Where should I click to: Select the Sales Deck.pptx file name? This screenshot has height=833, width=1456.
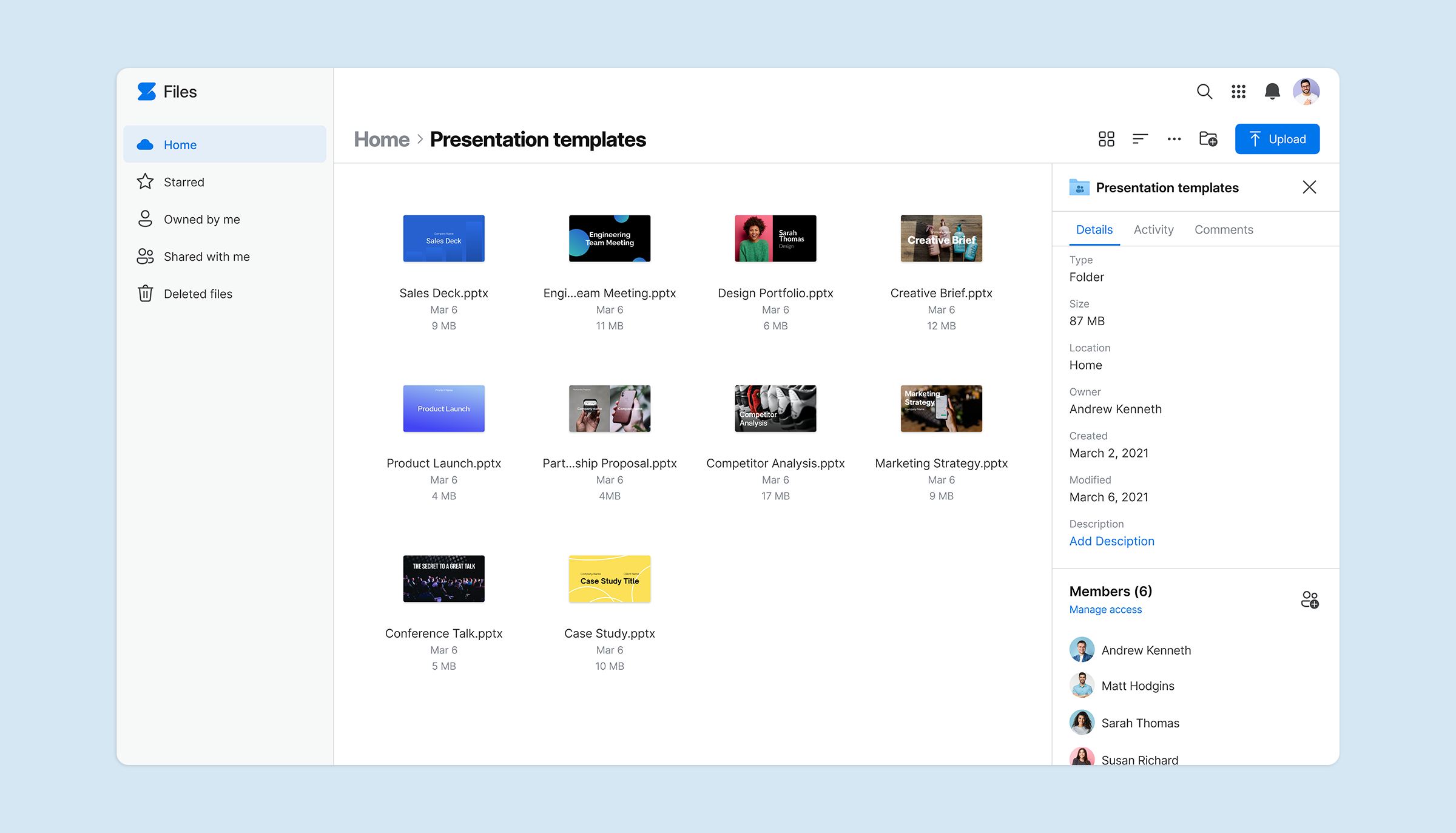pos(443,293)
